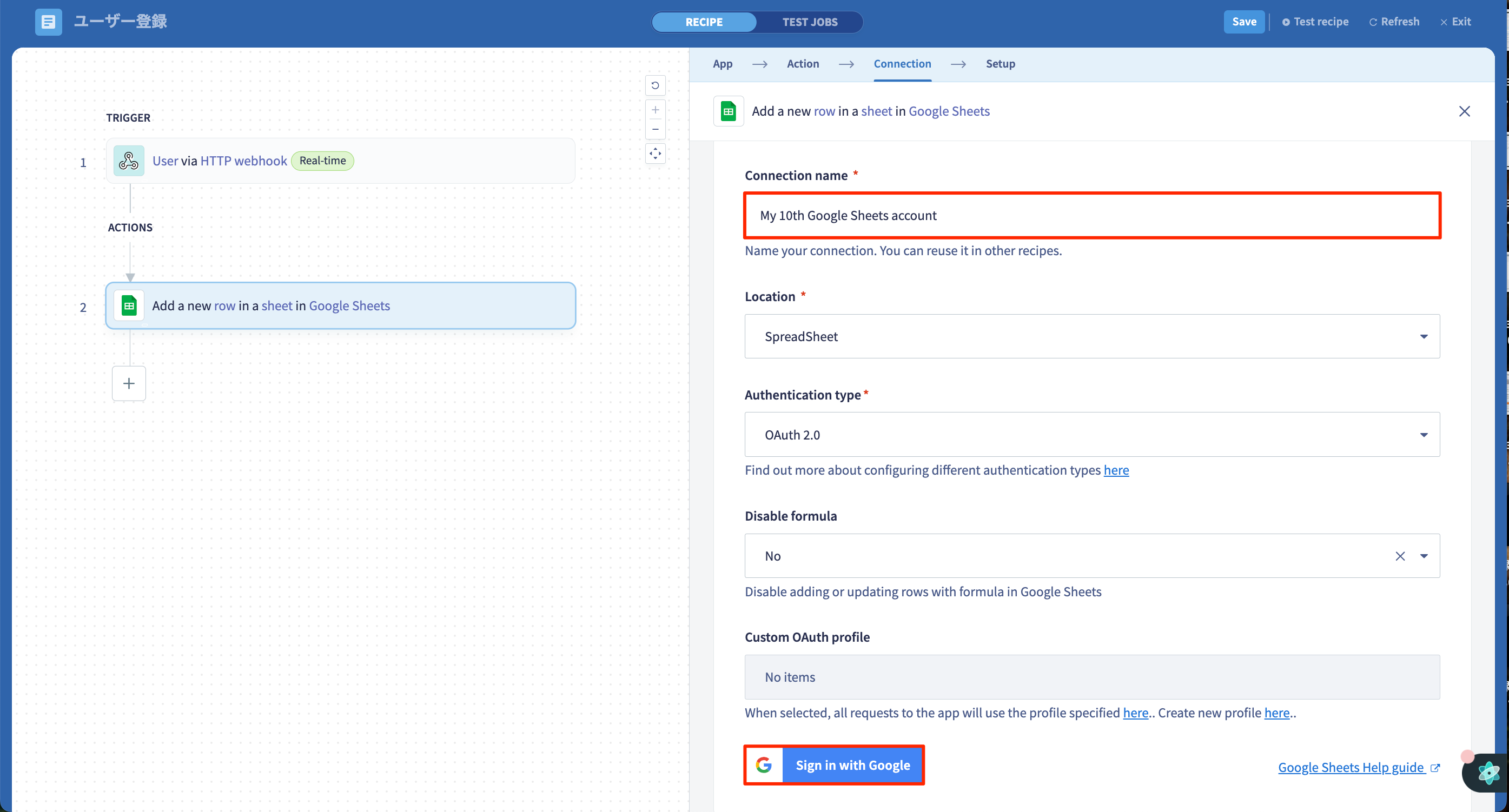Go to the Action step
The image size is (1509, 812).
pos(803,64)
